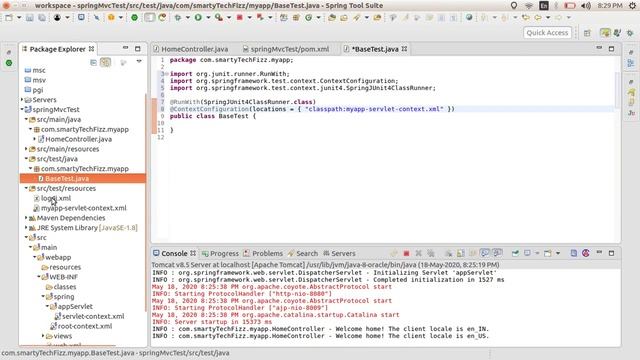This screenshot has width=640, height=360.
Task: Open the console selection dropdown arrow
Action: (x=537, y=253)
